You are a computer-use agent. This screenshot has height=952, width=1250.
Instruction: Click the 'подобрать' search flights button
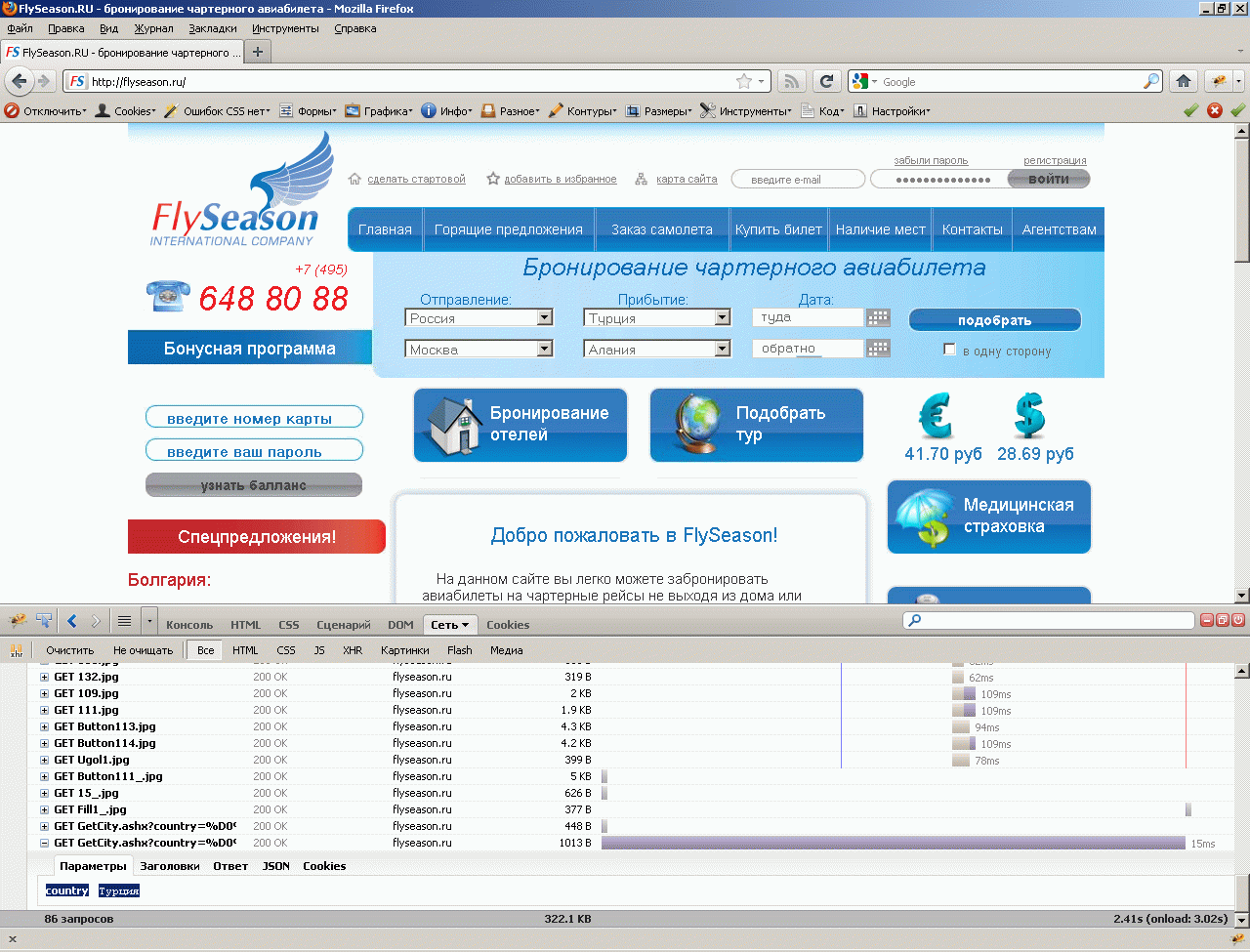click(x=995, y=319)
